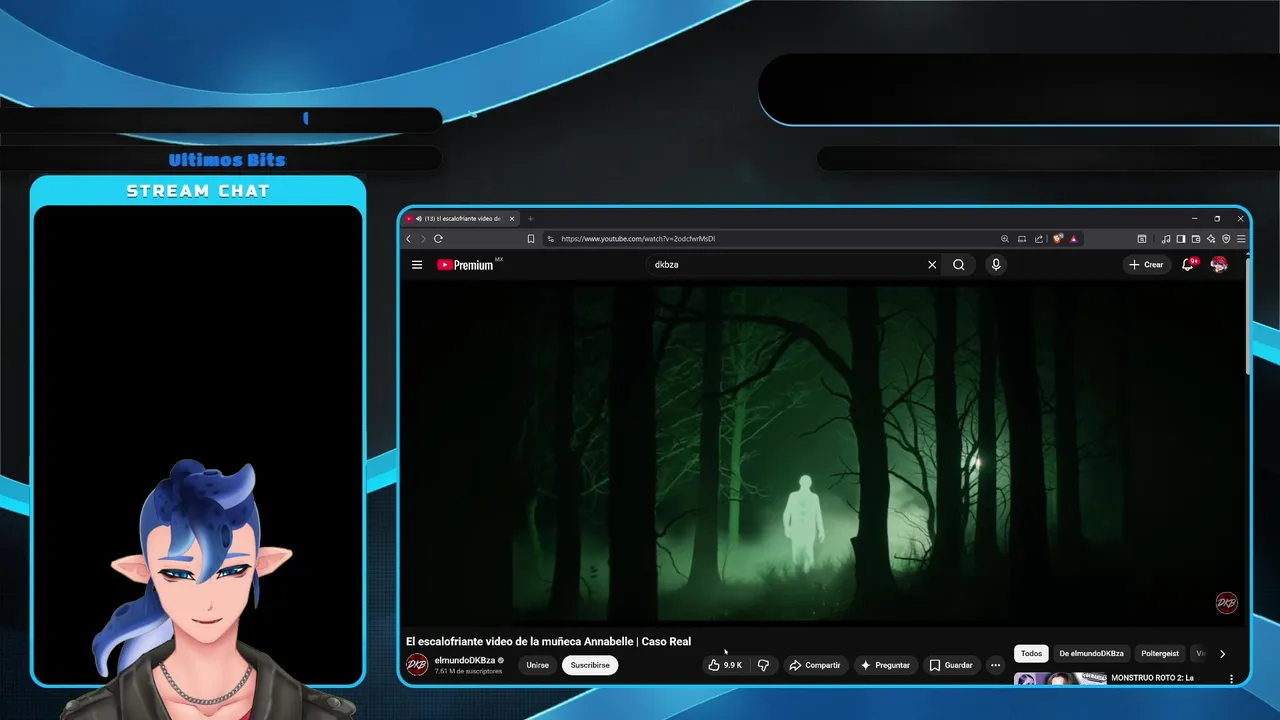Click the browser forward arrow

pos(423,239)
